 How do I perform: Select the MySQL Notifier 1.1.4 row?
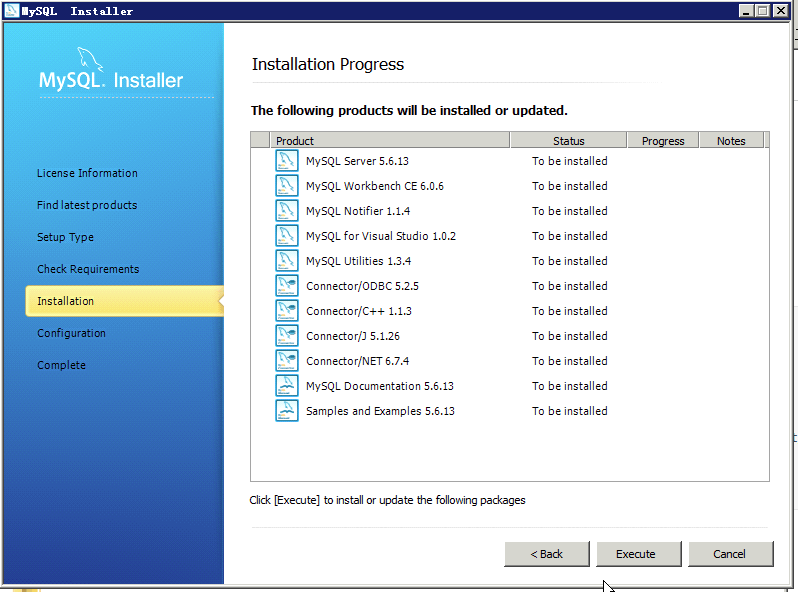point(509,211)
